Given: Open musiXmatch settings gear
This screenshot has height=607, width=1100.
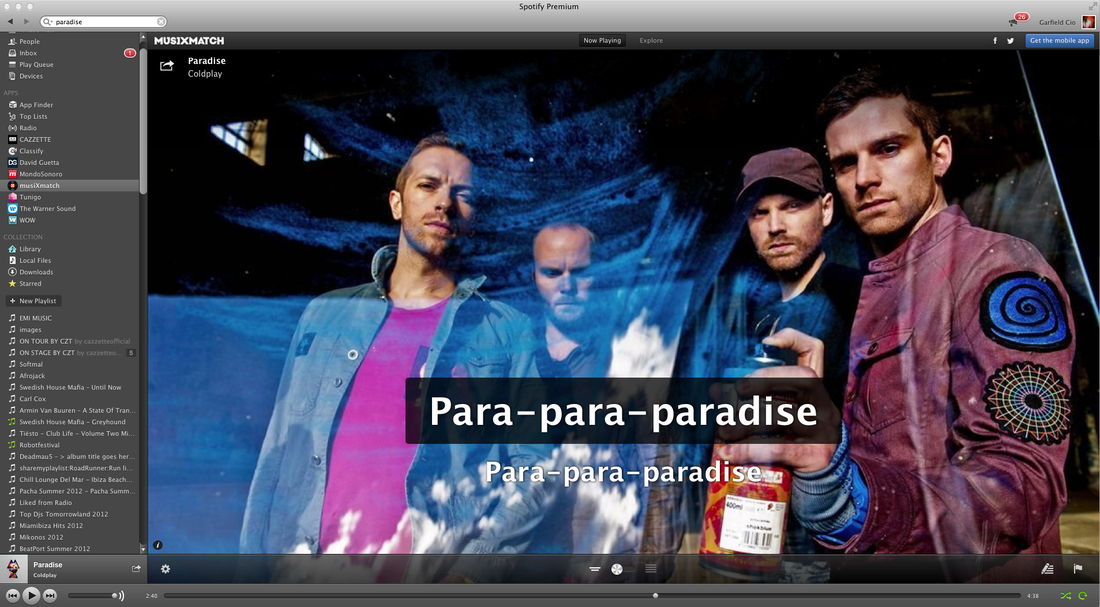Looking at the screenshot, I should pos(166,569).
